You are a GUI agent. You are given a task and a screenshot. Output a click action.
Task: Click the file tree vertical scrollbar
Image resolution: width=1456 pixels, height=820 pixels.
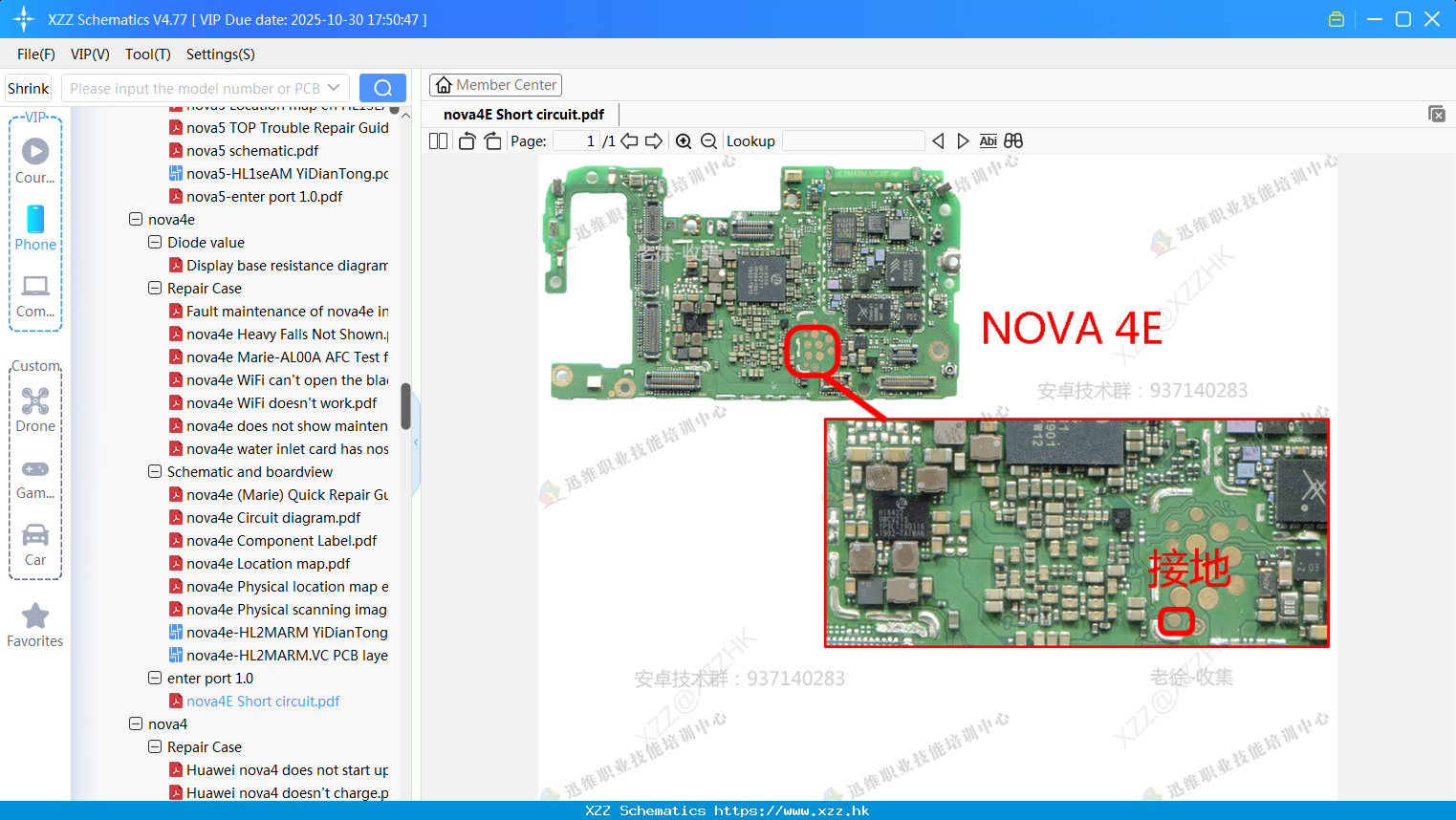(405, 407)
